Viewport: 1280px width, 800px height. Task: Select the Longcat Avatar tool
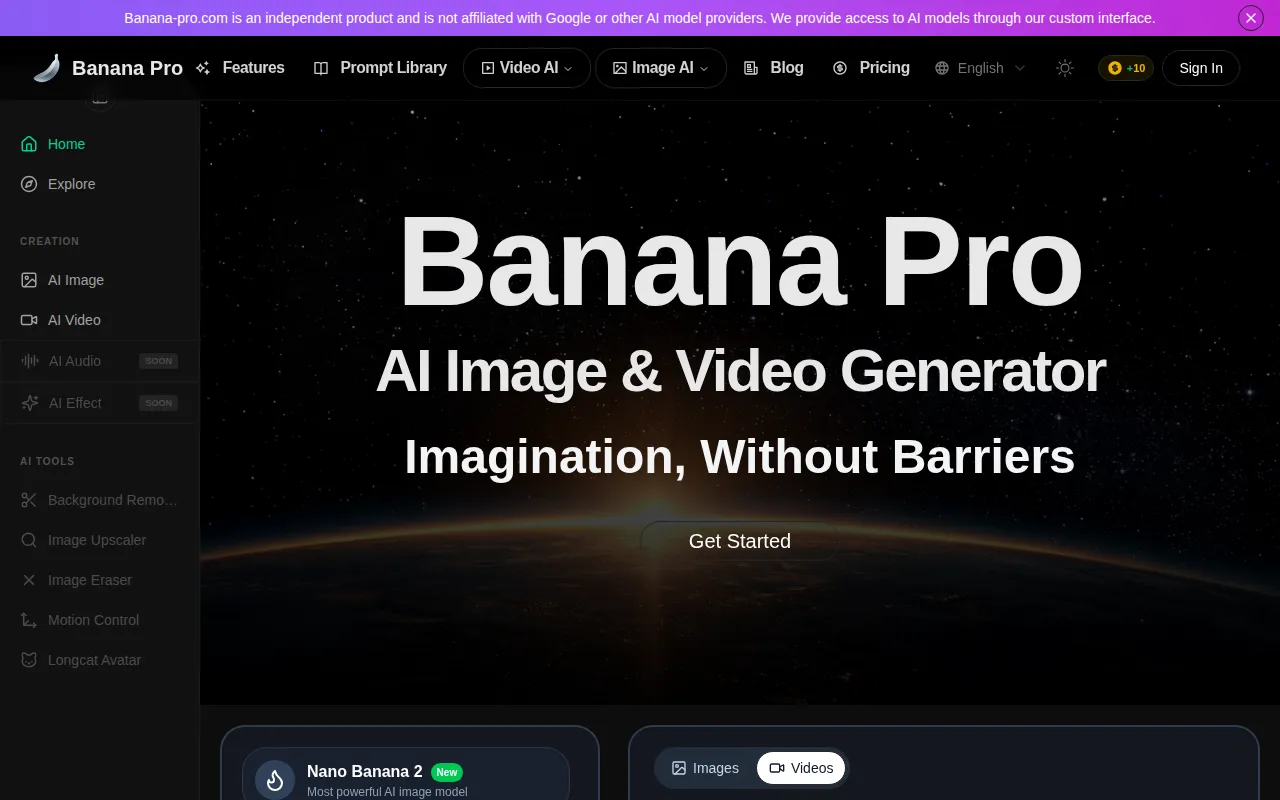(x=94, y=660)
